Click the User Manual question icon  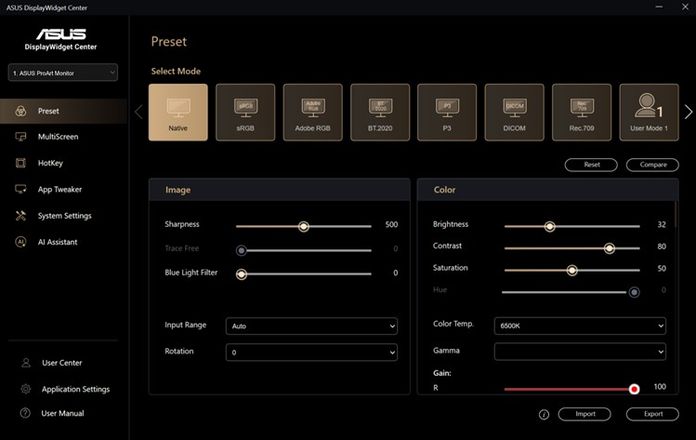[25, 413]
